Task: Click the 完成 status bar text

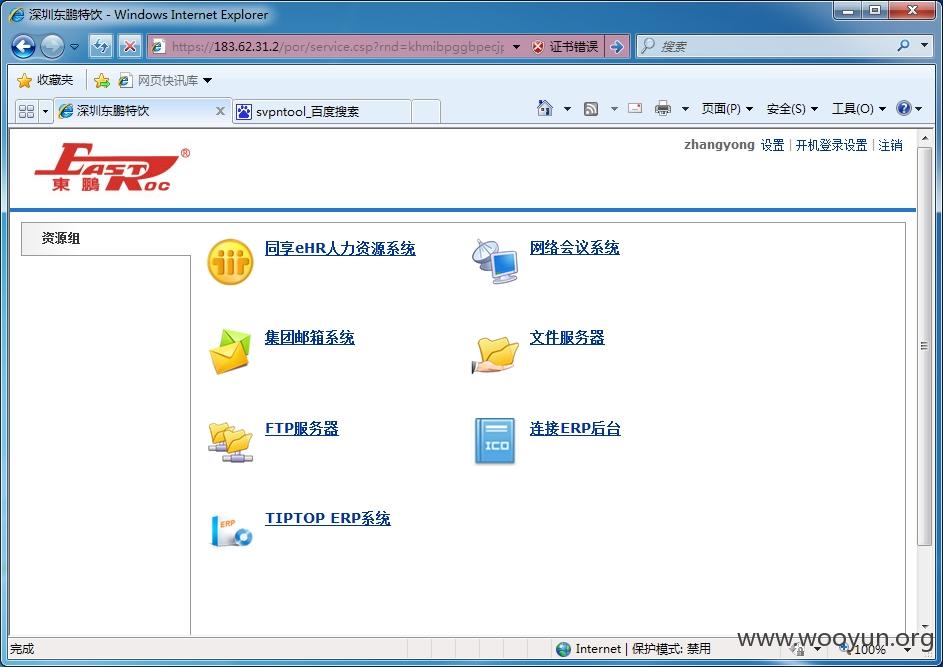Action: click(22, 649)
